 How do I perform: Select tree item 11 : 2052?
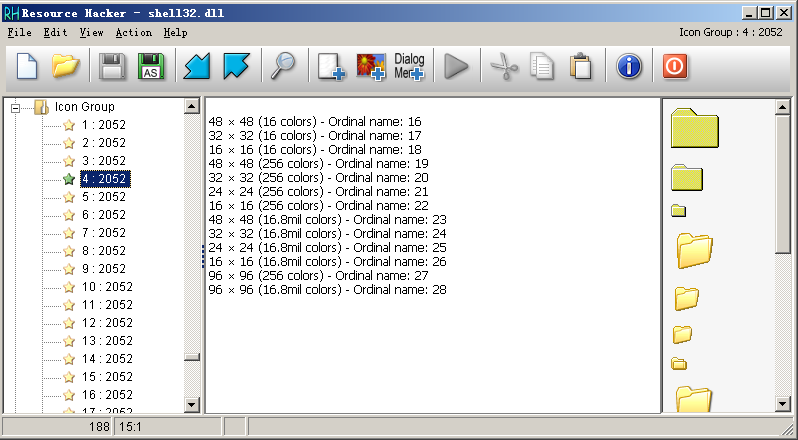(x=107, y=305)
